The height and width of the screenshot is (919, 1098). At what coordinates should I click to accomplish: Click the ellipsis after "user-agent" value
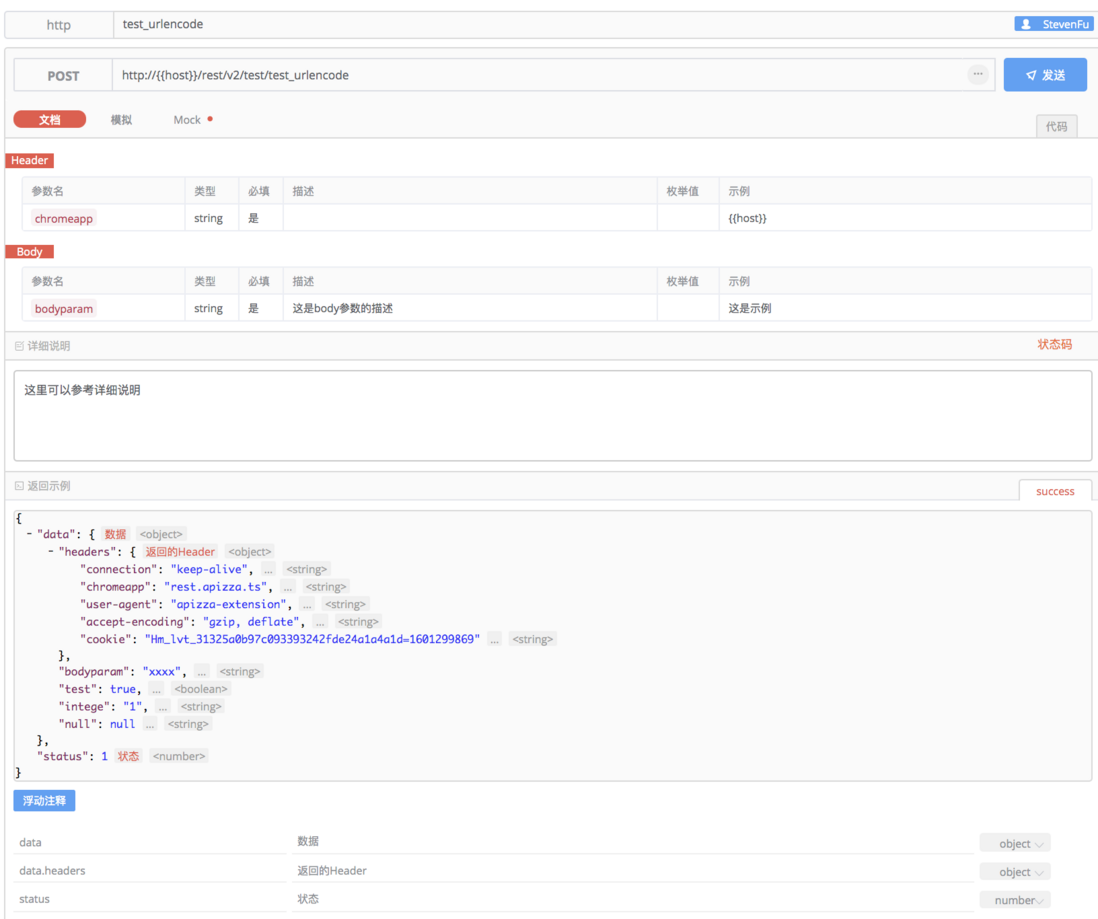point(307,604)
